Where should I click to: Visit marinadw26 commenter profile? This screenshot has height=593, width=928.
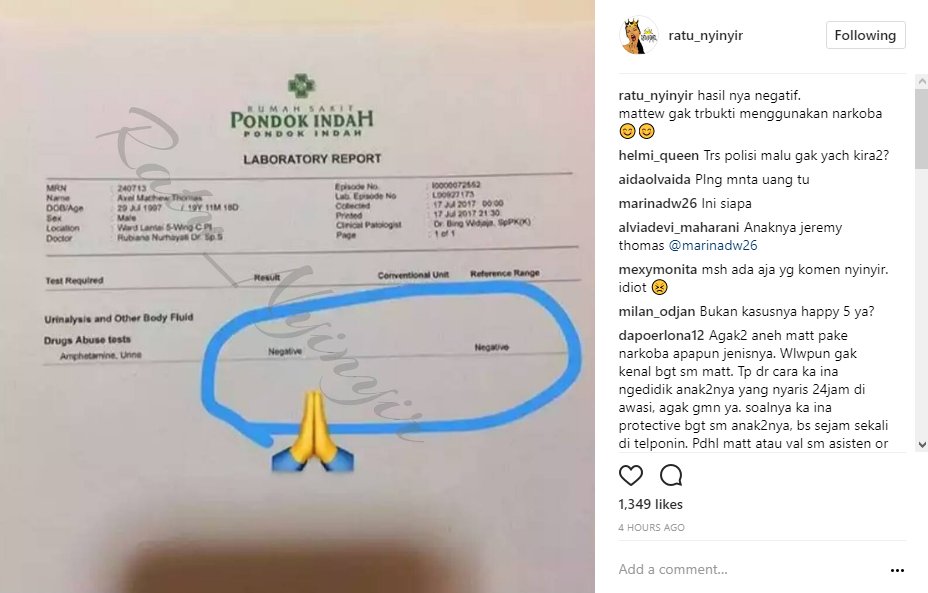pos(658,203)
